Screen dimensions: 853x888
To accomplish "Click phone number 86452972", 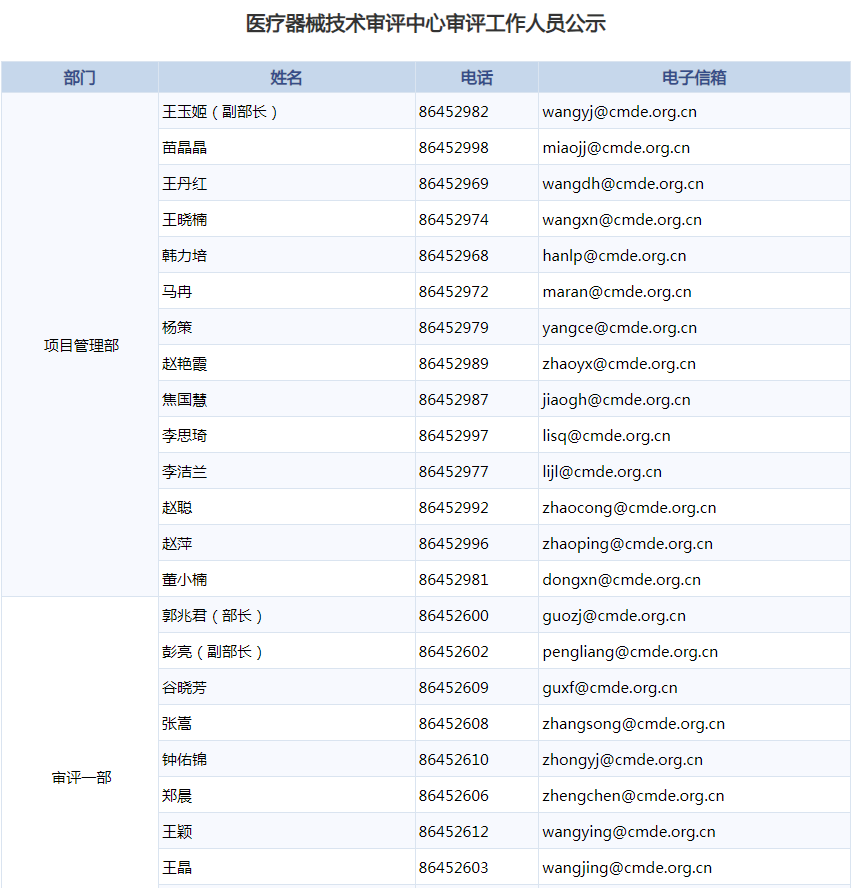I will click(x=454, y=292).
